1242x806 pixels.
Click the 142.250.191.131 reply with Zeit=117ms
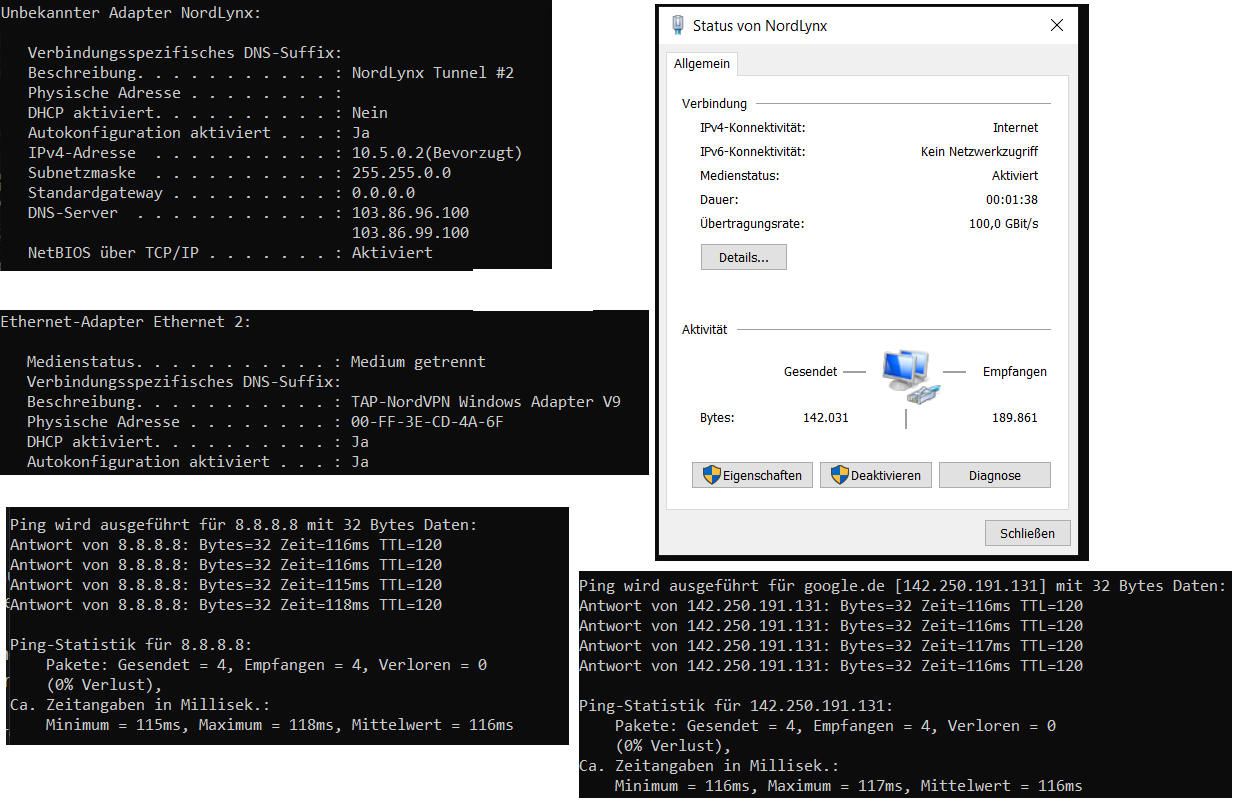point(830,646)
